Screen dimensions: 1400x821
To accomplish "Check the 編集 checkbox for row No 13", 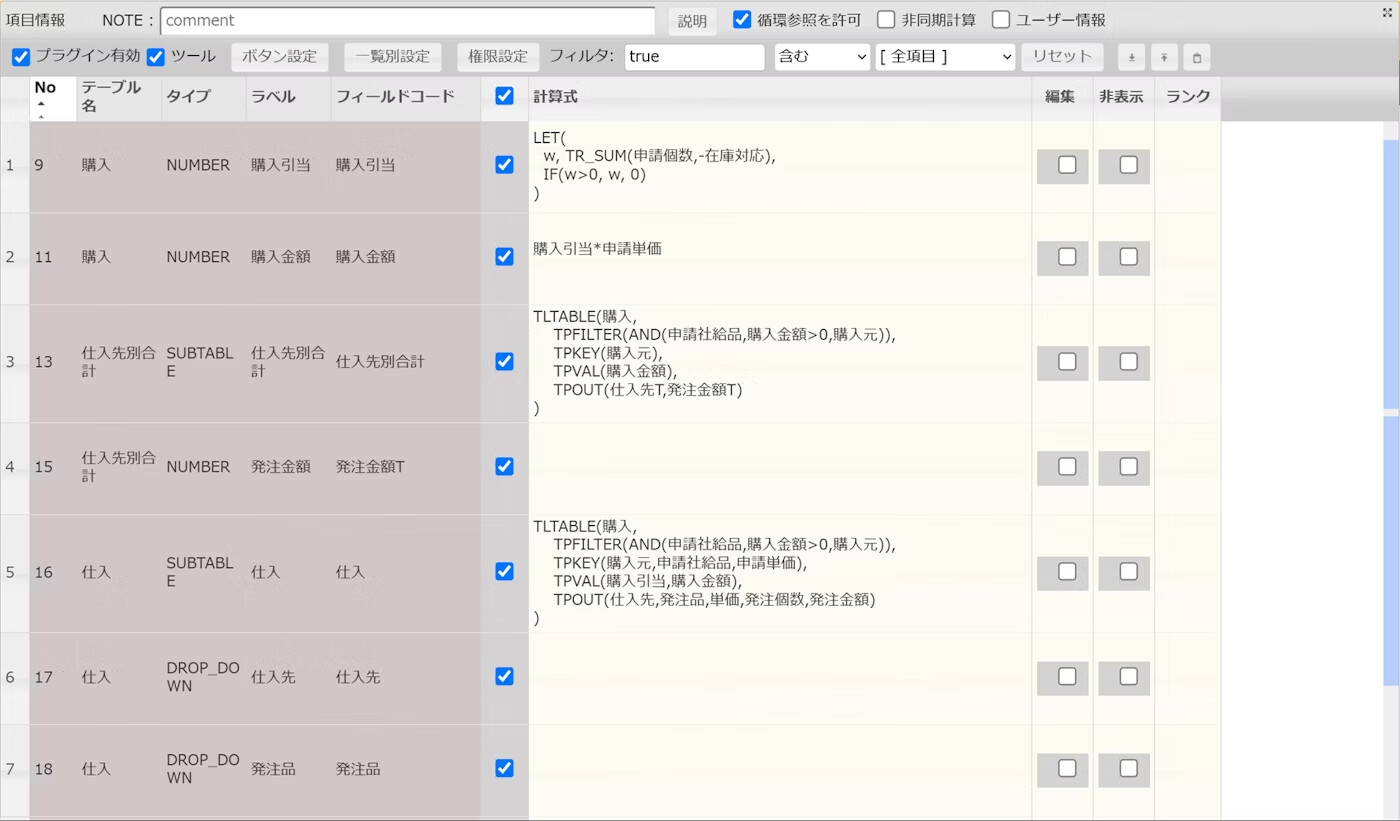I will click(x=1067, y=361).
